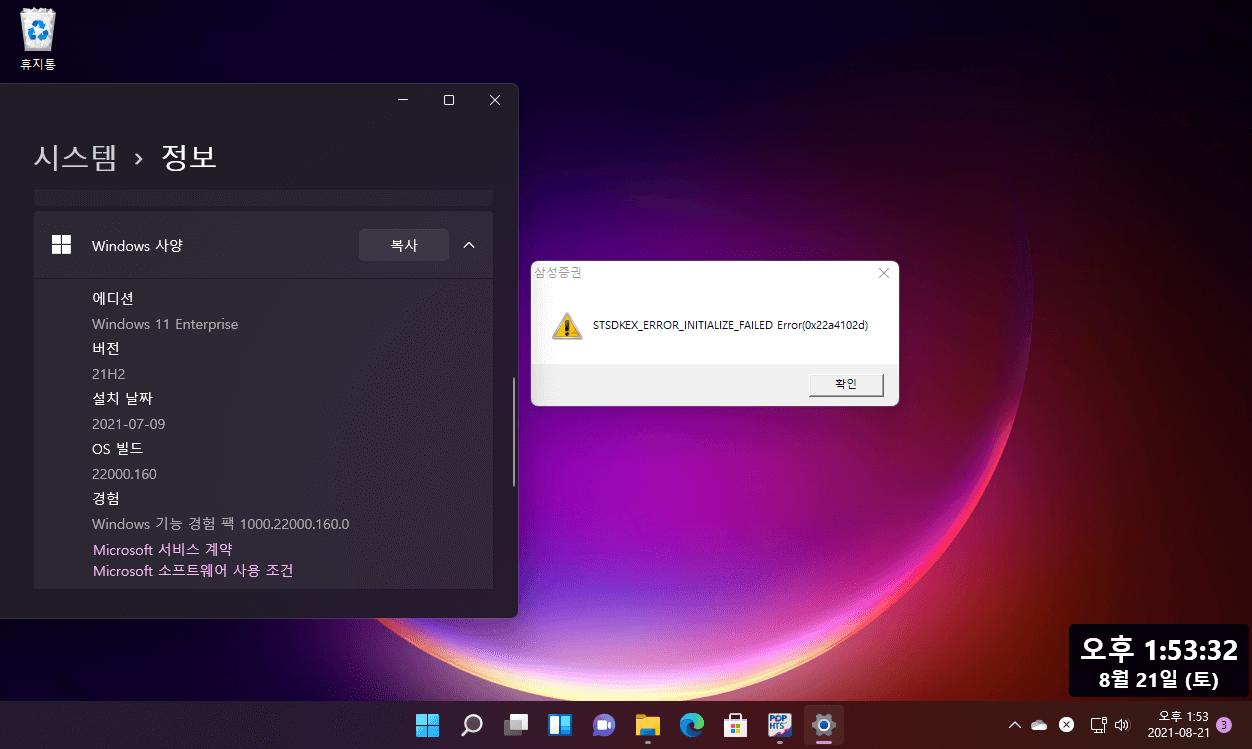This screenshot has height=749, width=1252.
Task: Launch Microsoft Edge from taskbar
Action: [x=692, y=725]
